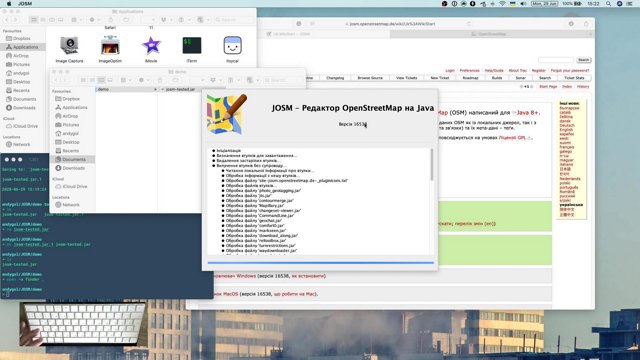
Task: Open the ImageOptim app icon
Action: [110, 45]
